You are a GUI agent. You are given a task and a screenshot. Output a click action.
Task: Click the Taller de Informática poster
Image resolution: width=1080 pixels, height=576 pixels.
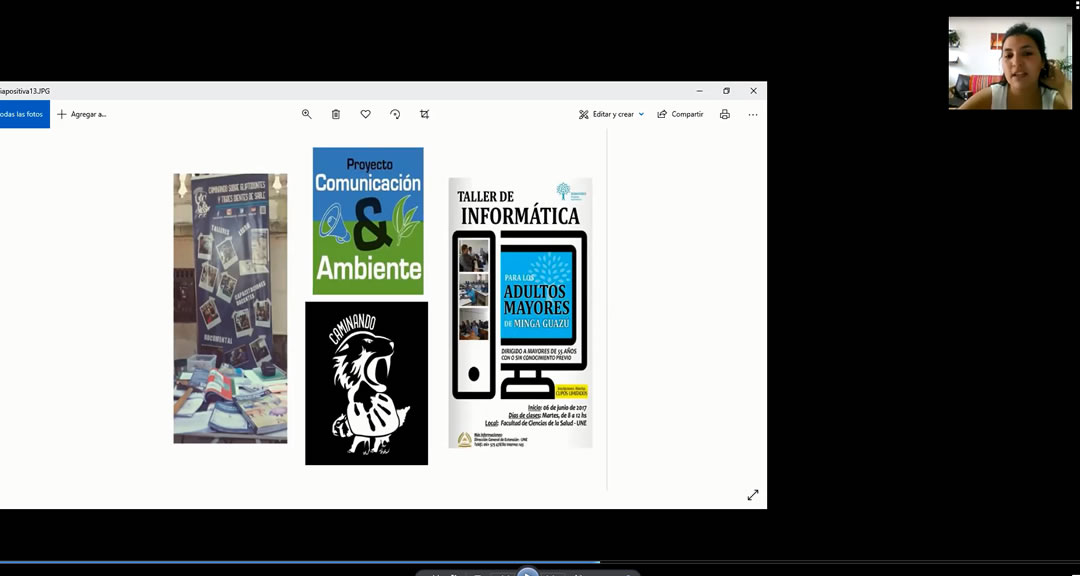pyautogui.click(x=521, y=313)
